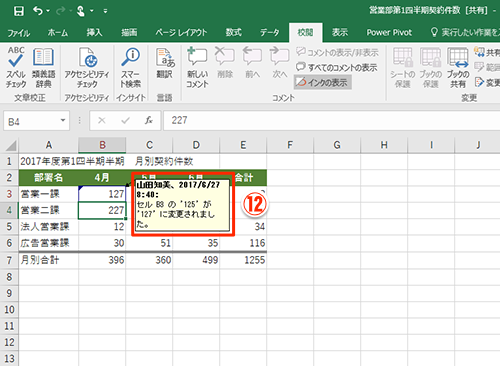This screenshot has width=500, height=366.
Task: Select cell with 法人営業課
Action: [x=49, y=227]
